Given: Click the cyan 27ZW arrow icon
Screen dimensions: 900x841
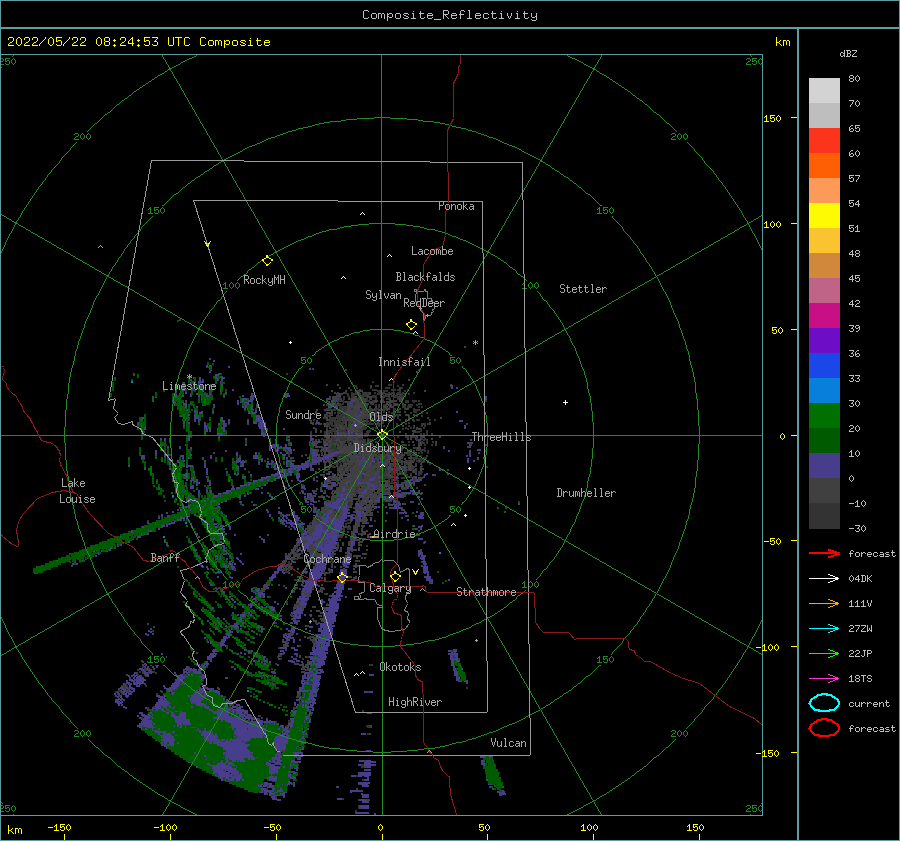Looking at the screenshot, I should [824, 629].
